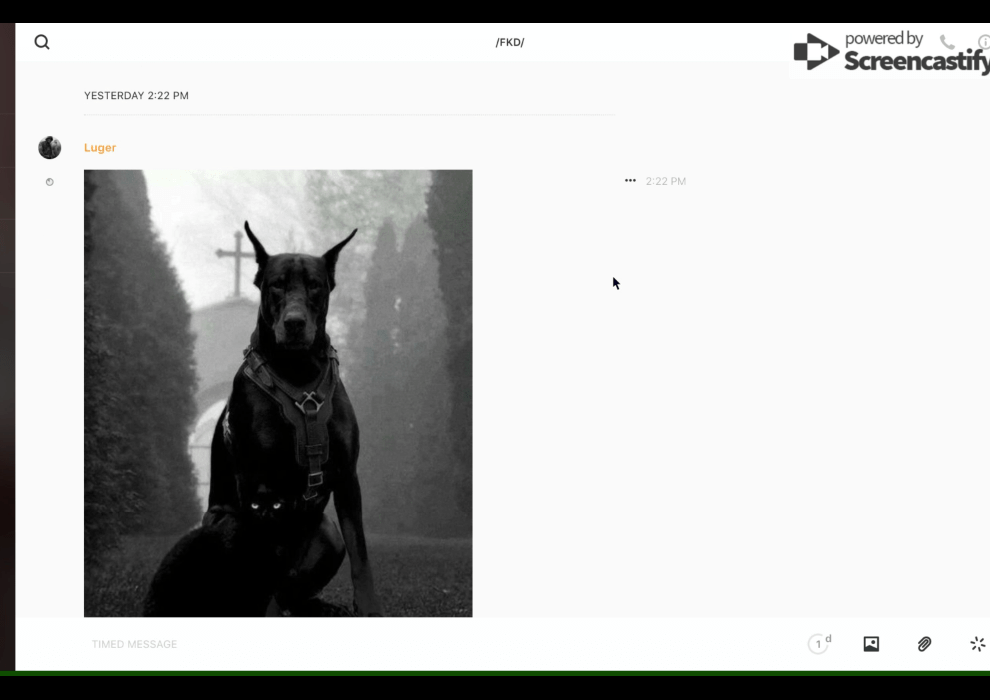
Task: Open the conversation search
Action: (42, 42)
